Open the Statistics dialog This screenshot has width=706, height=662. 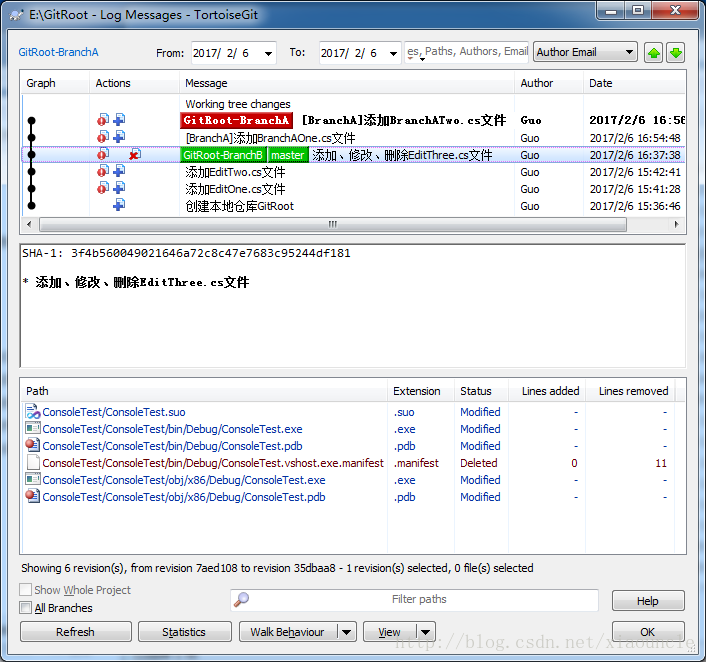[184, 632]
